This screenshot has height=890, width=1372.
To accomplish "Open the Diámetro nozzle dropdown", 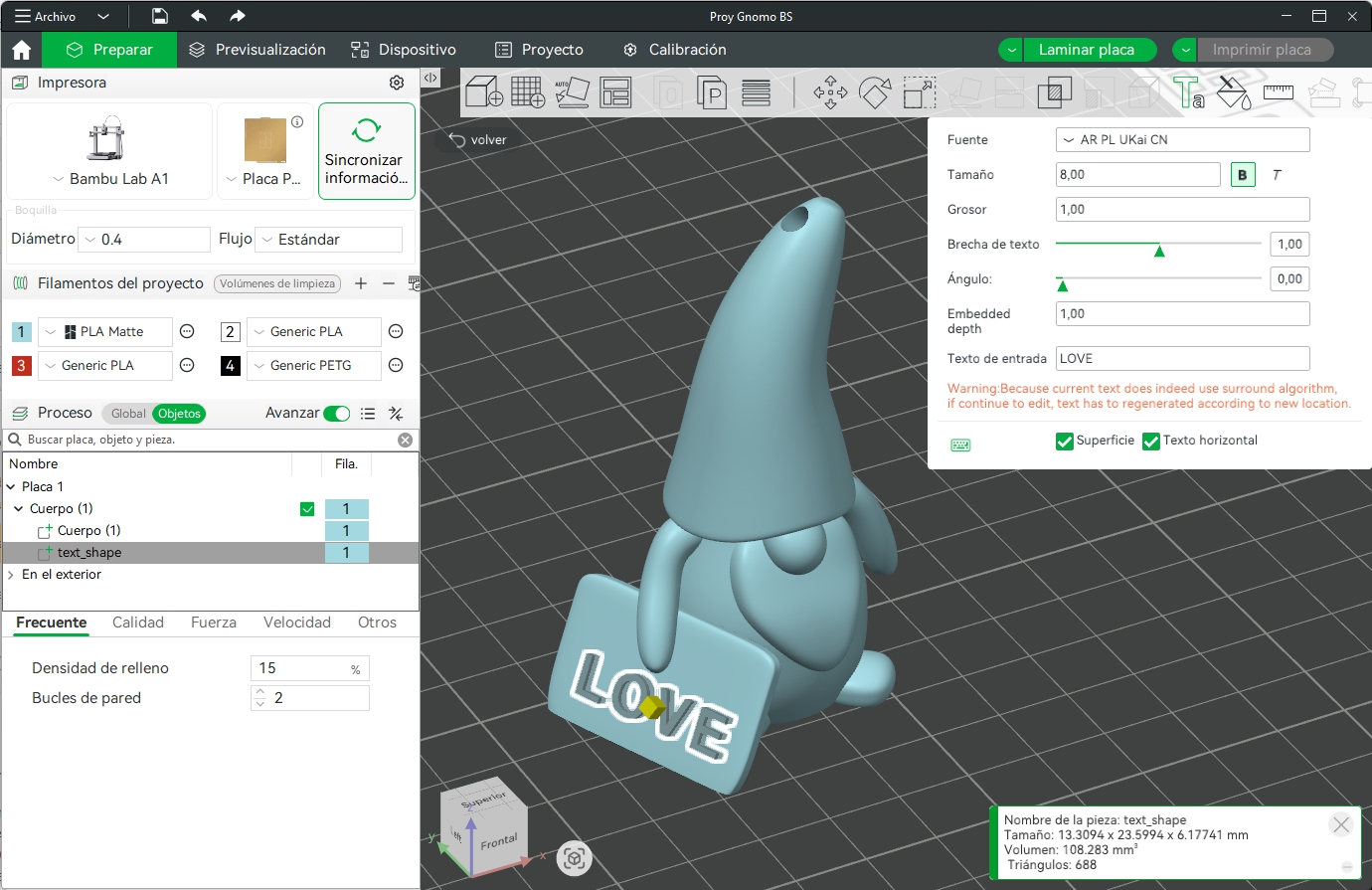I will [146, 240].
